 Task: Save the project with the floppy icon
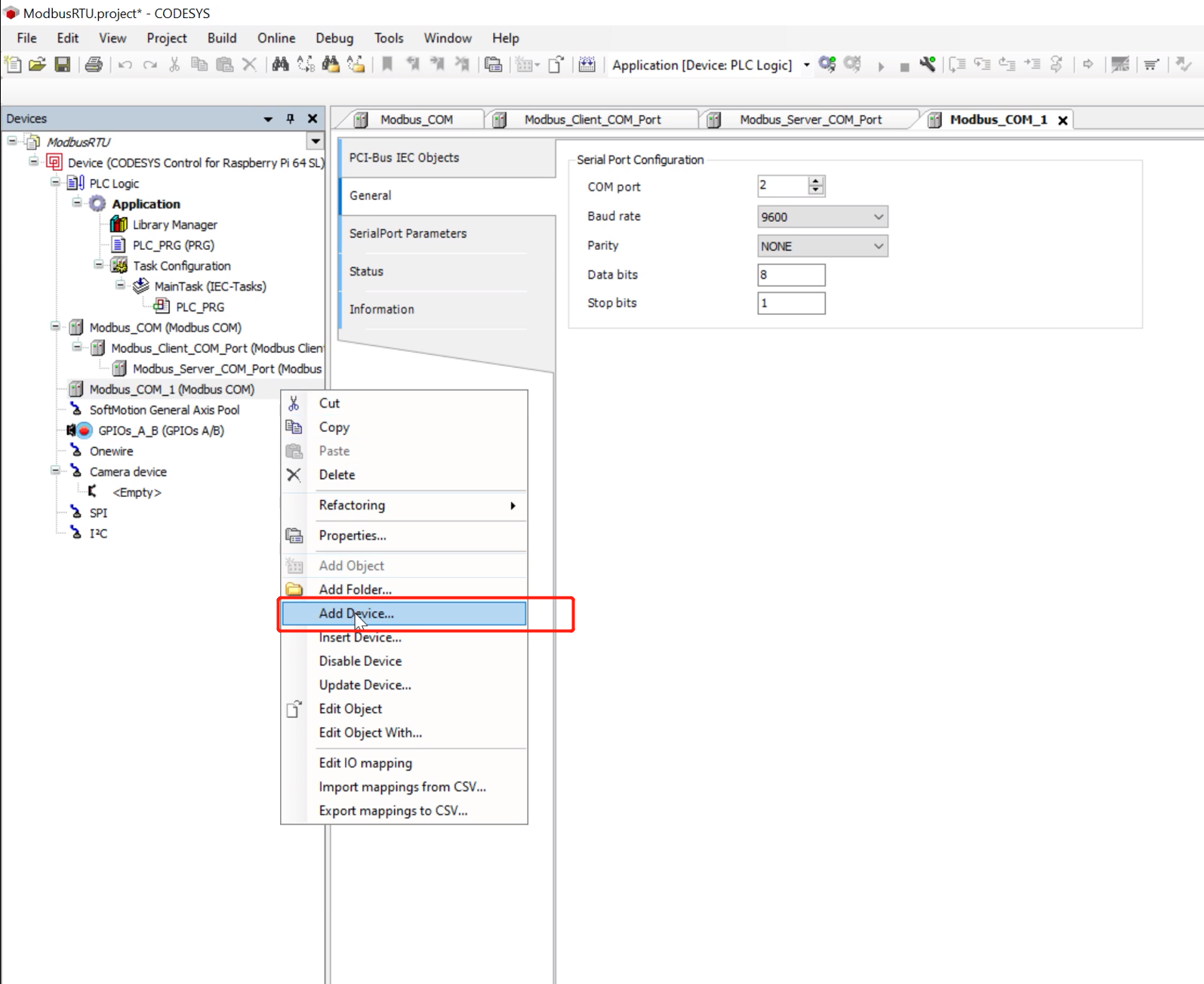point(63,65)
